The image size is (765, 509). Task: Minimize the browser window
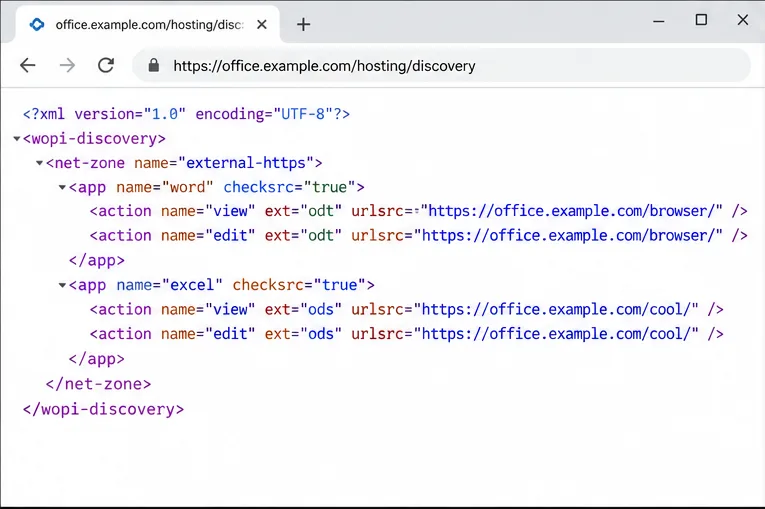pyautogui.click(x=659, y=21)
